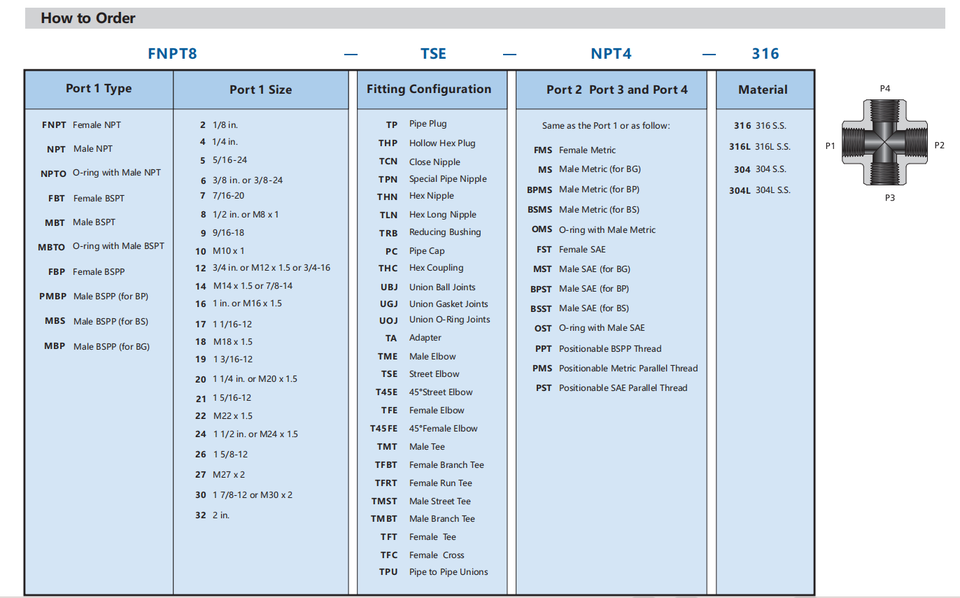Click the 'Material' column header
The width and height of the screenshot is (960, 598).
tap(762, 89)
